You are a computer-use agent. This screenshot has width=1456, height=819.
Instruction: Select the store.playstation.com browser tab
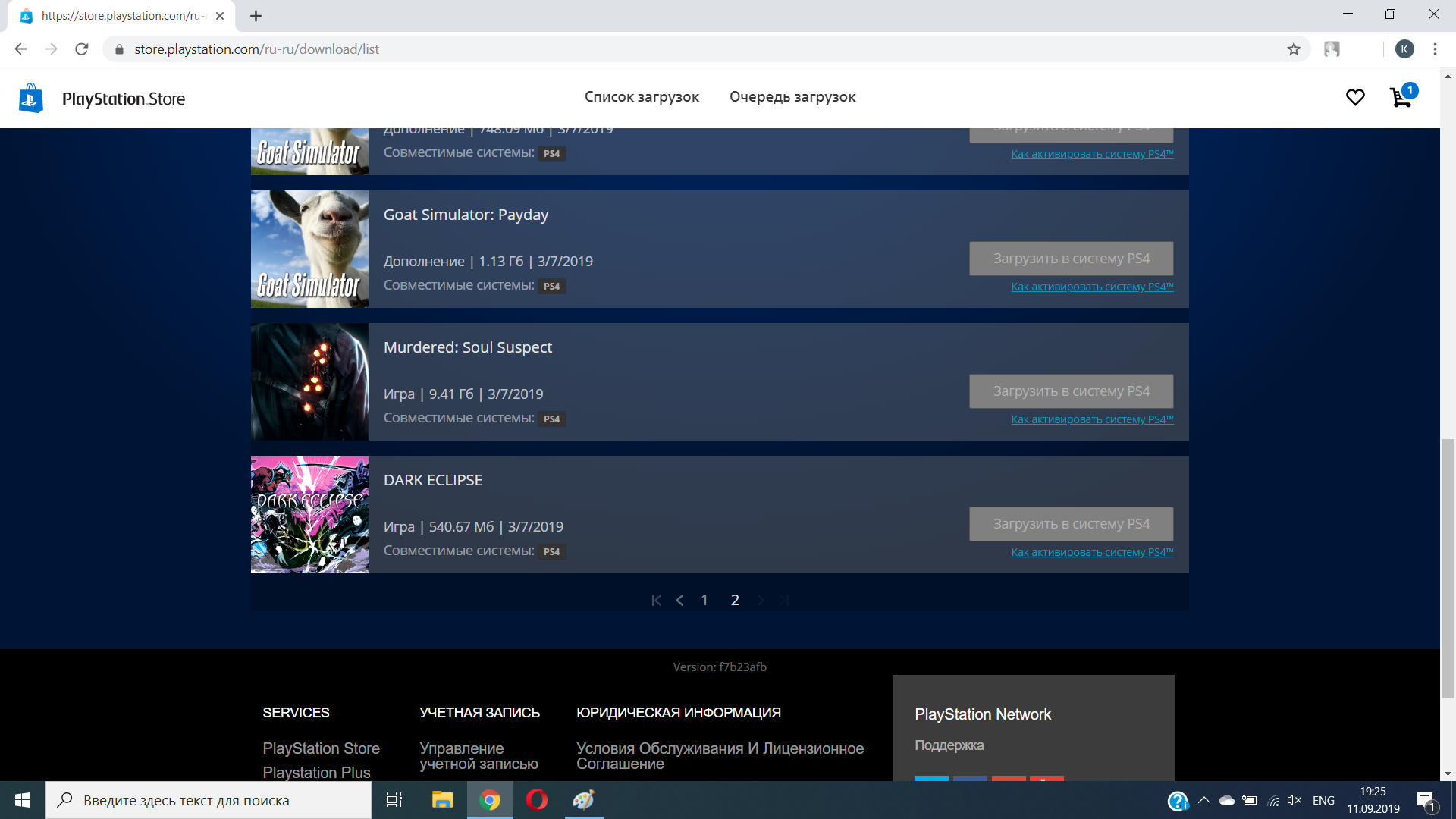(121, 16)
